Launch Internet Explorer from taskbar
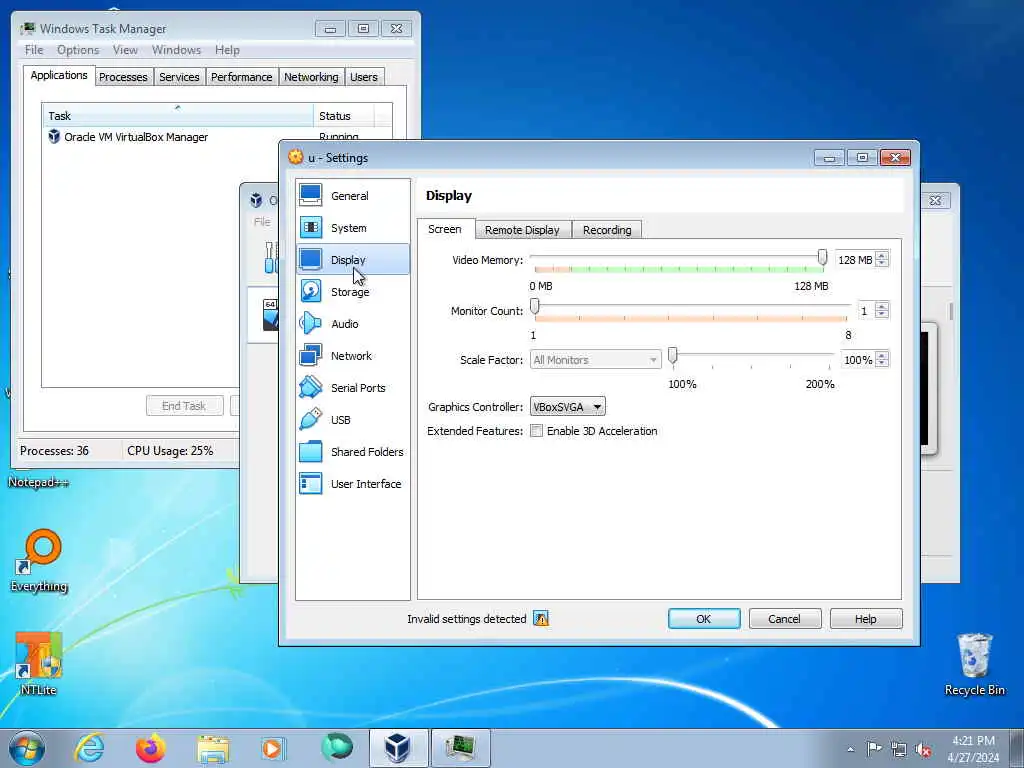This screenshot has height=768, width=1024. pyautogui.click(x=89, y=748)
